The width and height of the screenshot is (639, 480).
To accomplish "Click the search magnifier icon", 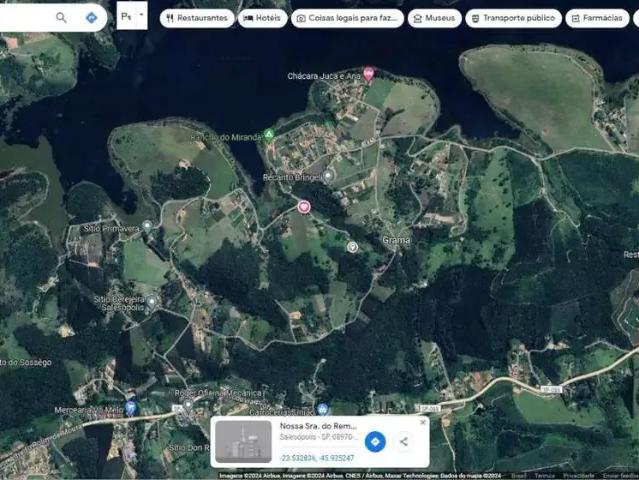I will [x=61, y=18].
